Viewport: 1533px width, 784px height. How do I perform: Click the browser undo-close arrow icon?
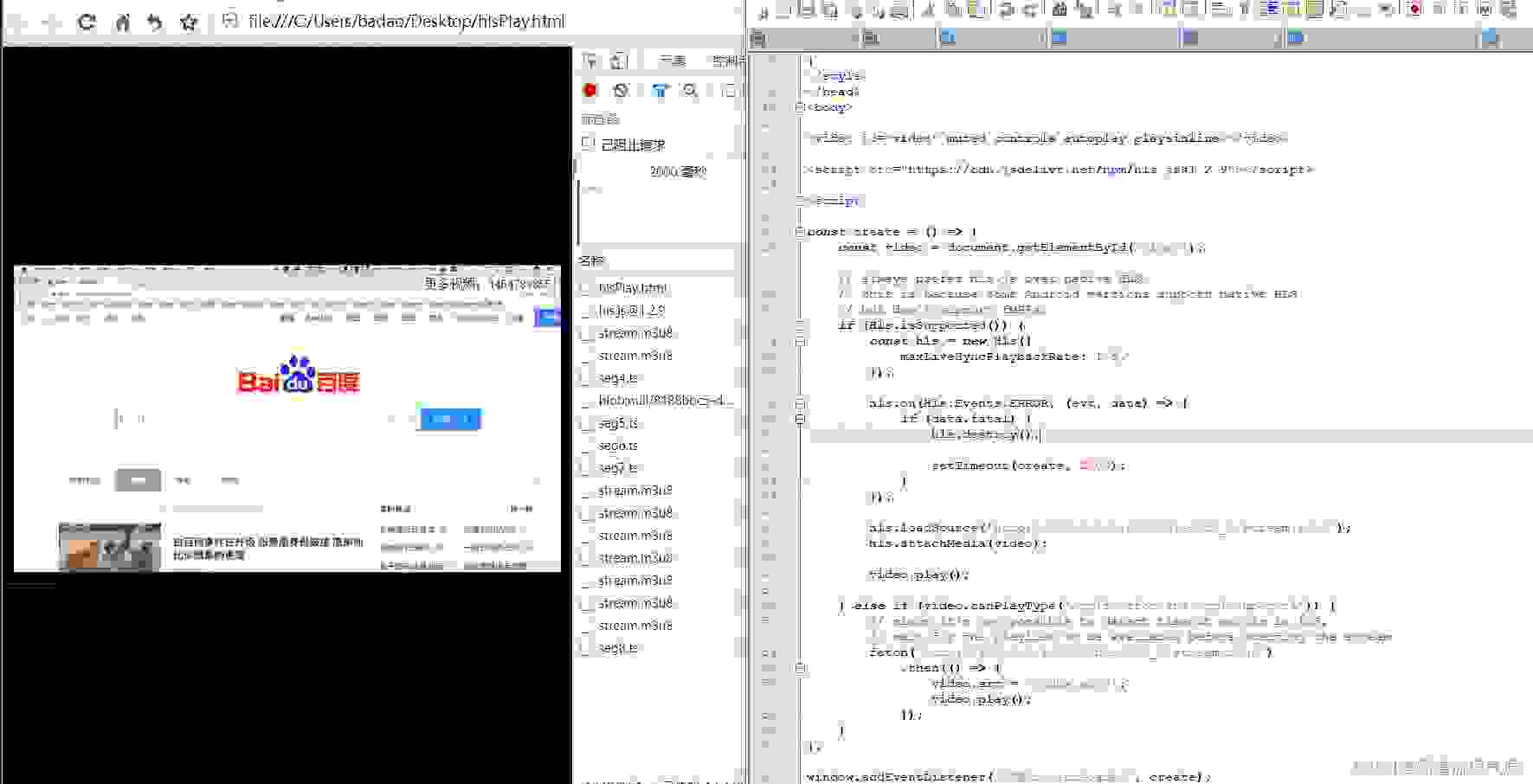point(155,22)
